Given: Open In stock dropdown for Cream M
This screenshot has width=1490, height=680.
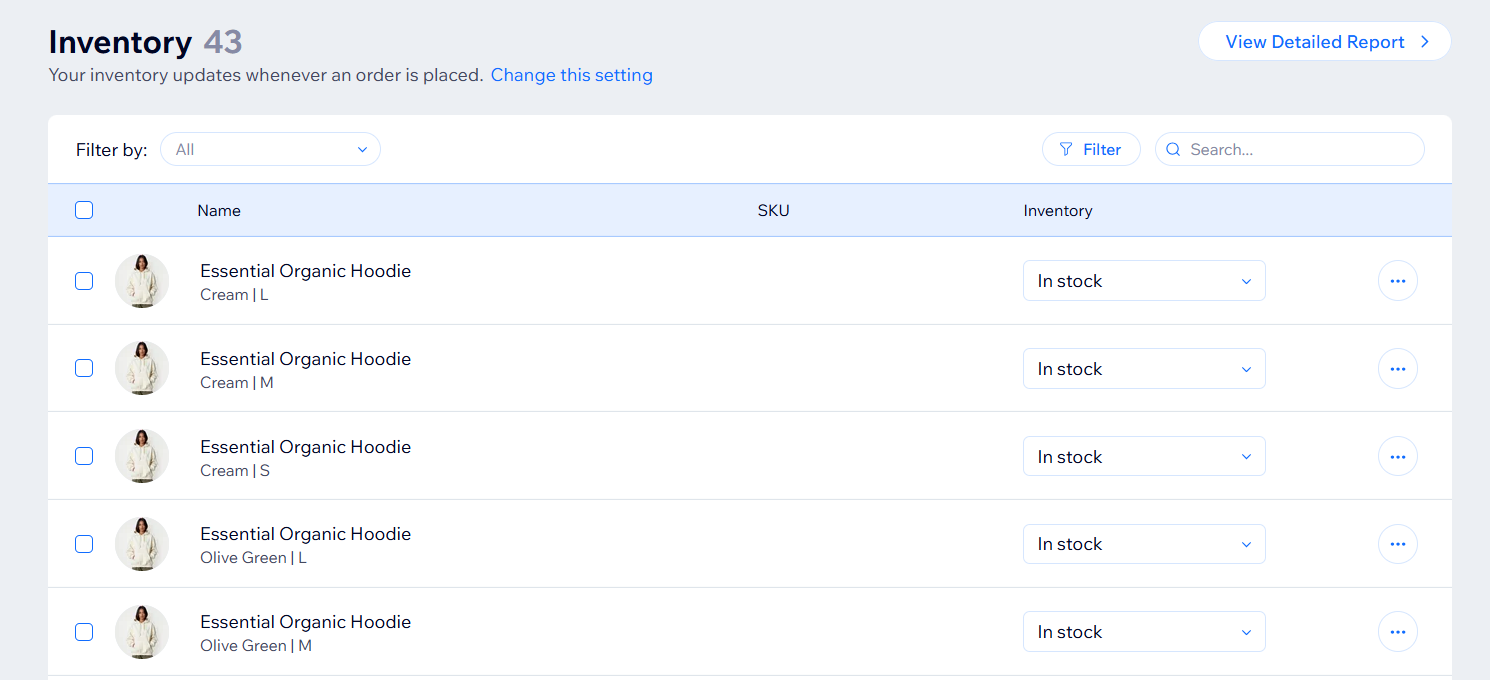Looking at the screenshot, I should [x=1144, y=369].
